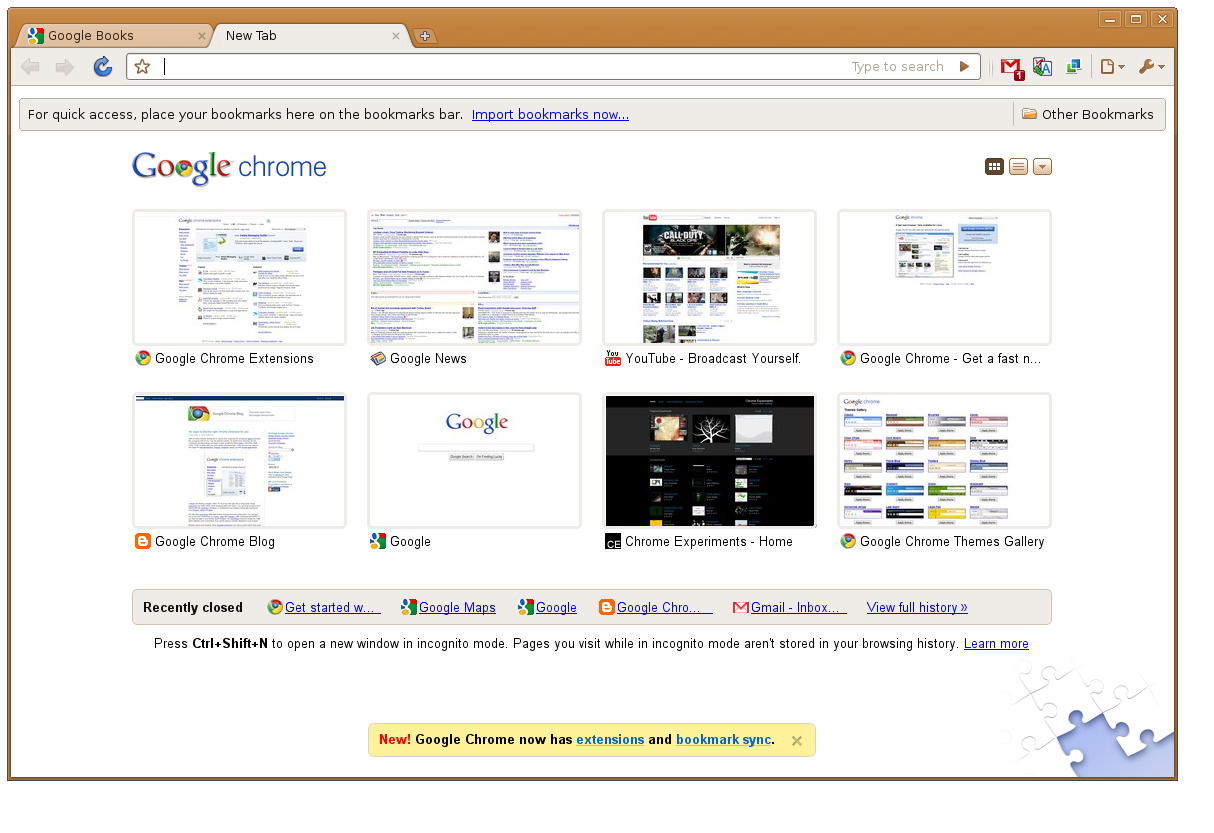Click the Google News title link
Image resolution: width=1214 pixels, height=833 pixels.
tap(428, 358)
